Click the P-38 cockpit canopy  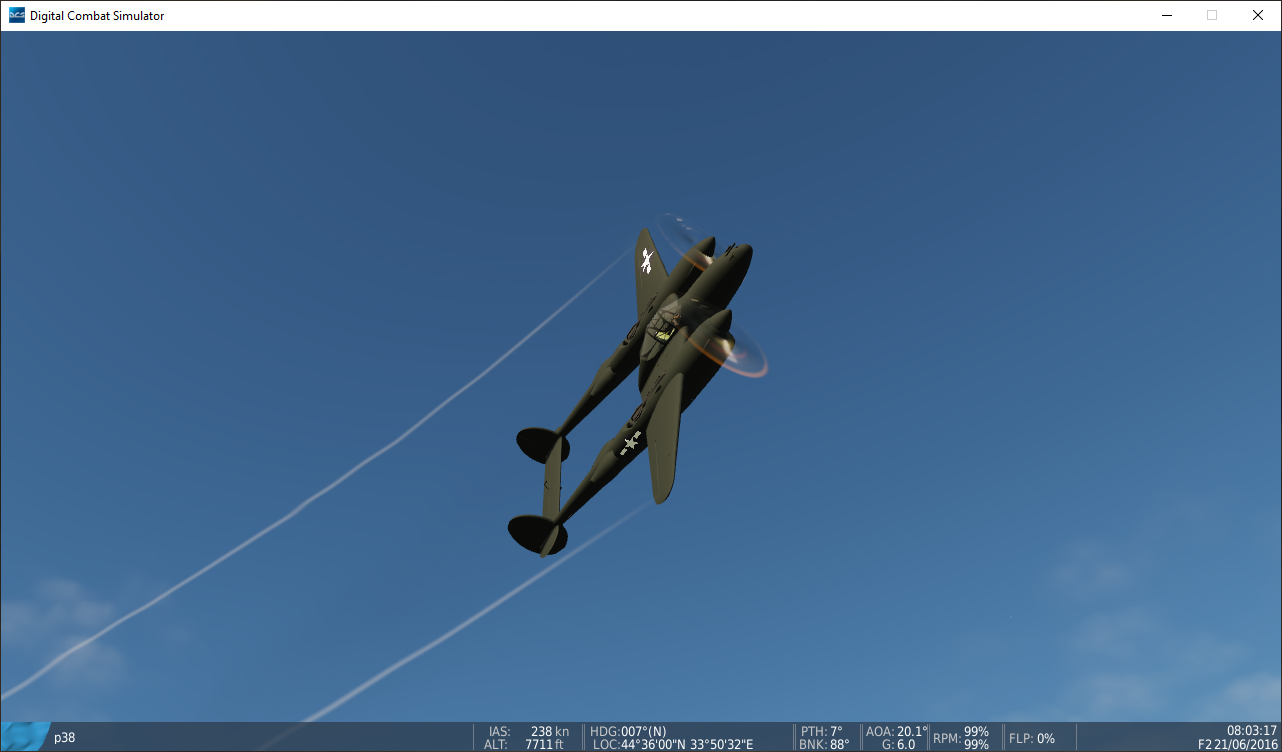click(x=661, y=327)
